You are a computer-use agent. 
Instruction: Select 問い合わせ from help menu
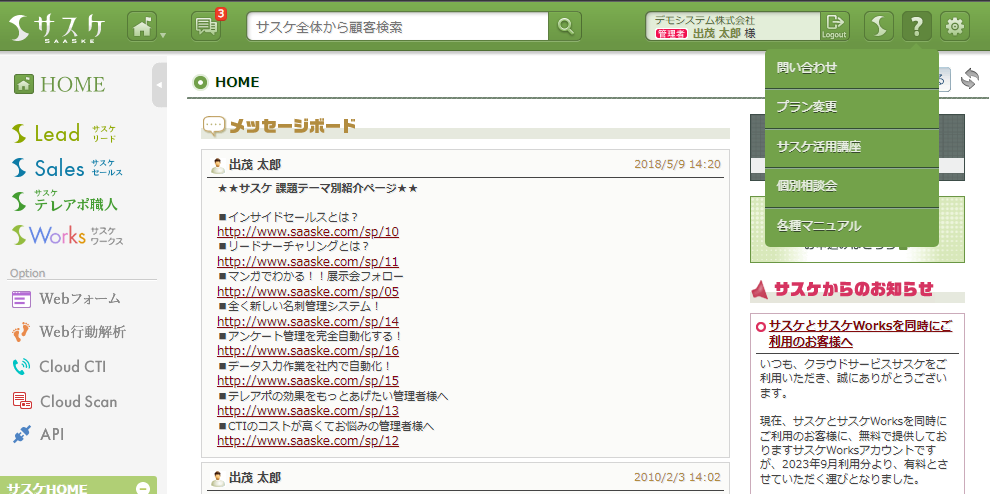click(x=806, y=68)
